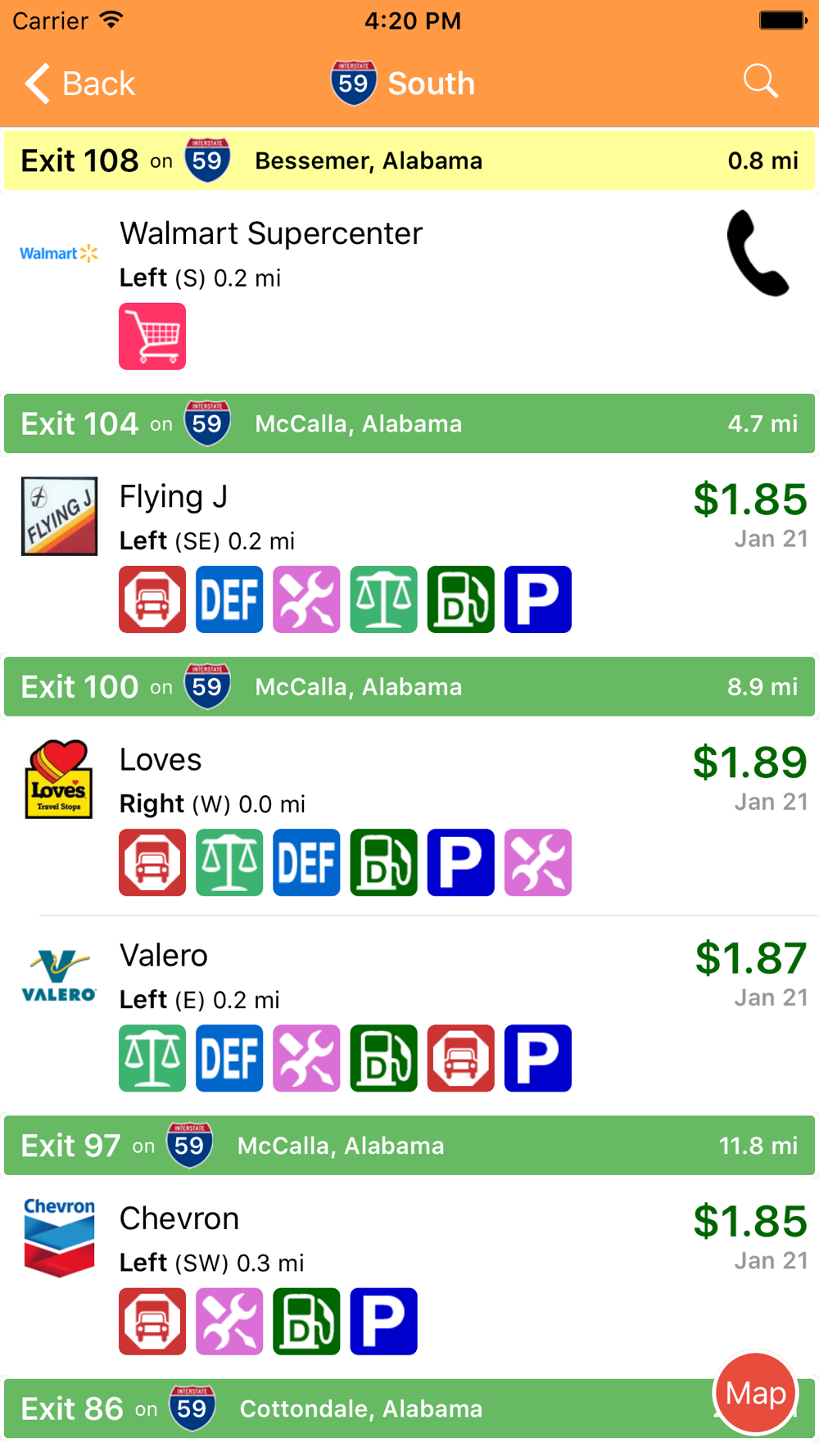Open the Flying J listing
The image size is (819, 1456).
click(409, 555)
